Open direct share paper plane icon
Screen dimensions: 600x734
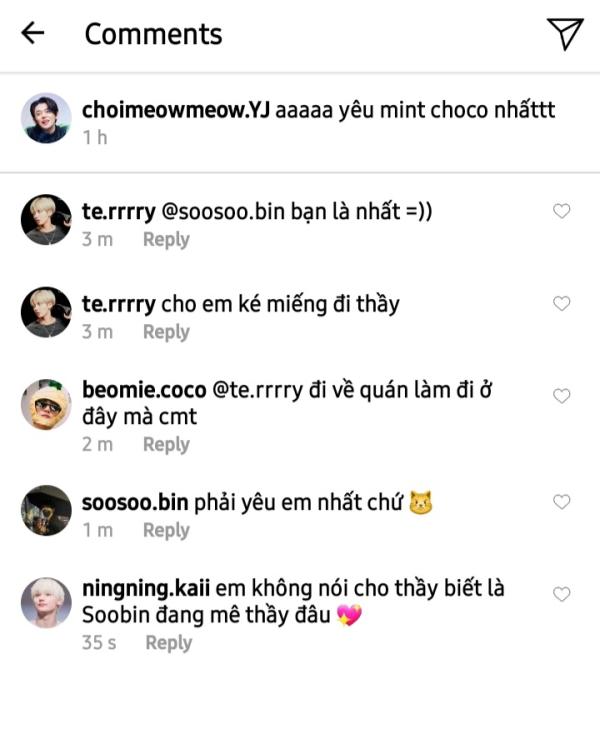coord(565,33)
